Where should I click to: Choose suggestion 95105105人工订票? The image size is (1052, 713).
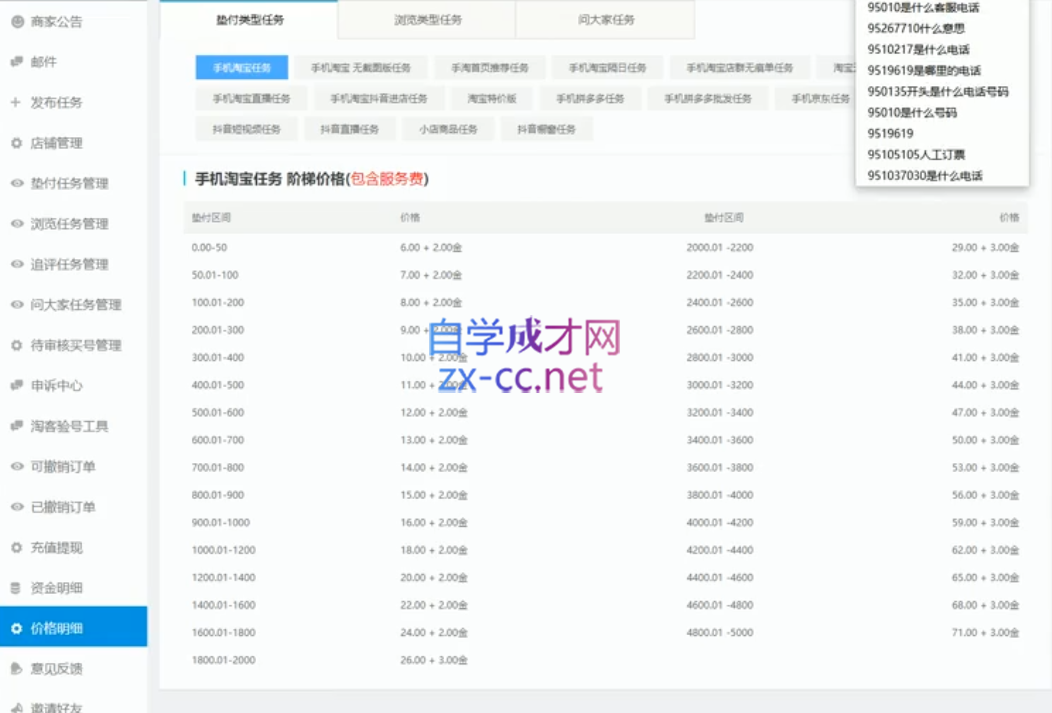[916, 155]
